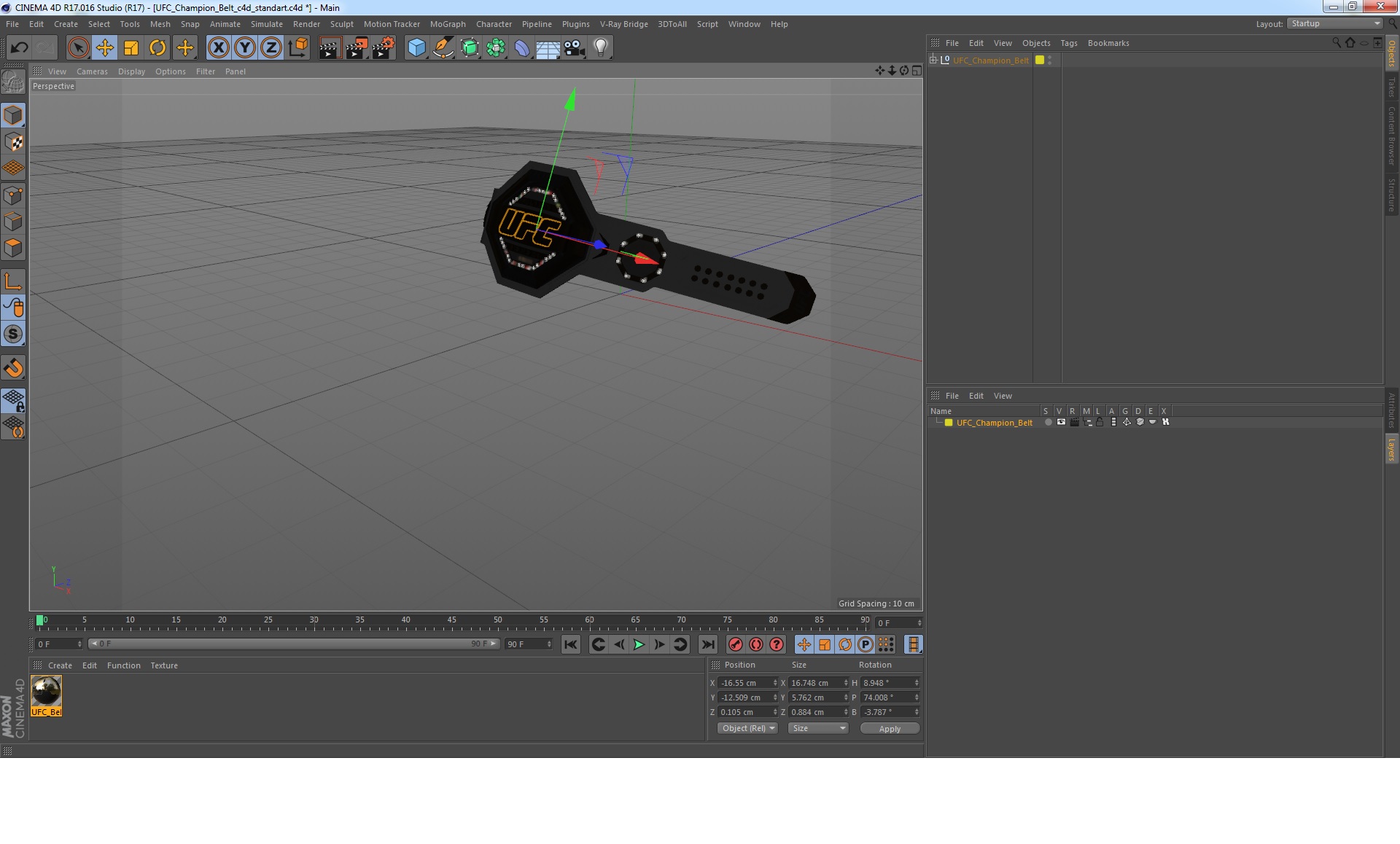Screen dimensions: 1400x844
Task: Toggle layer Solo dot for UFC_Champion_Belt
Action: 1049,423
